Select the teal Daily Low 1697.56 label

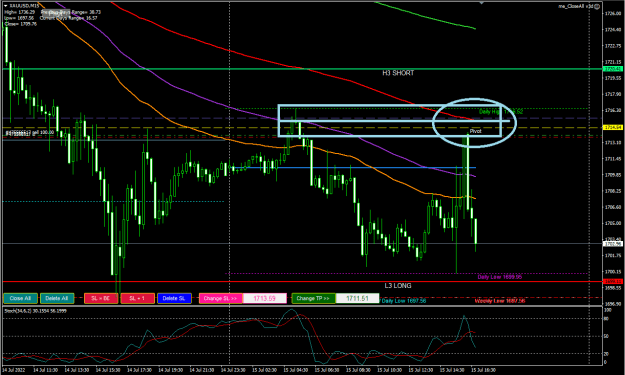coord(404,301)
